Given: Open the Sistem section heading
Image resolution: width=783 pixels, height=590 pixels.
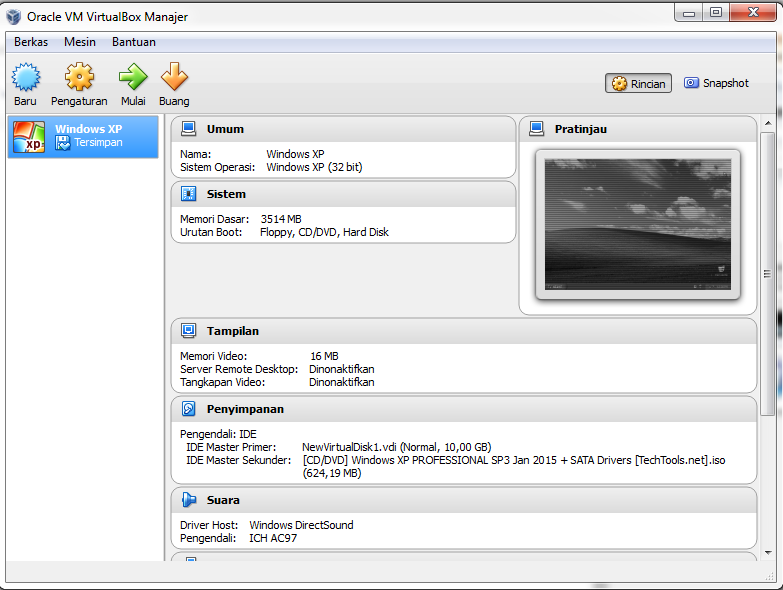Looking at the screenshot, I should coord(226,194).
